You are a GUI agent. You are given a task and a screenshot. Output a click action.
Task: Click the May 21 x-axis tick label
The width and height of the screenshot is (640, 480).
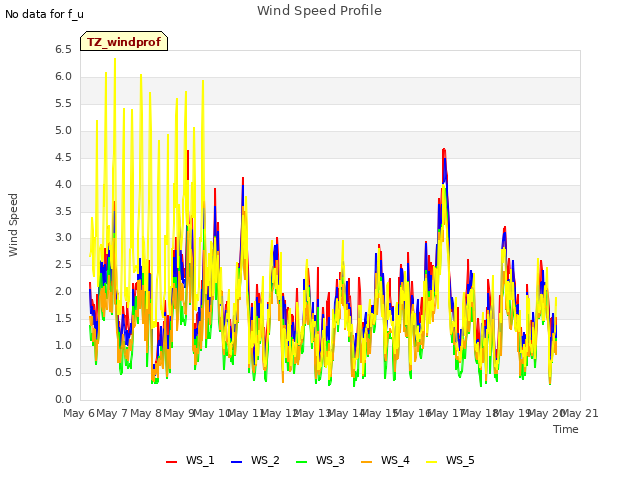point(580,413)
